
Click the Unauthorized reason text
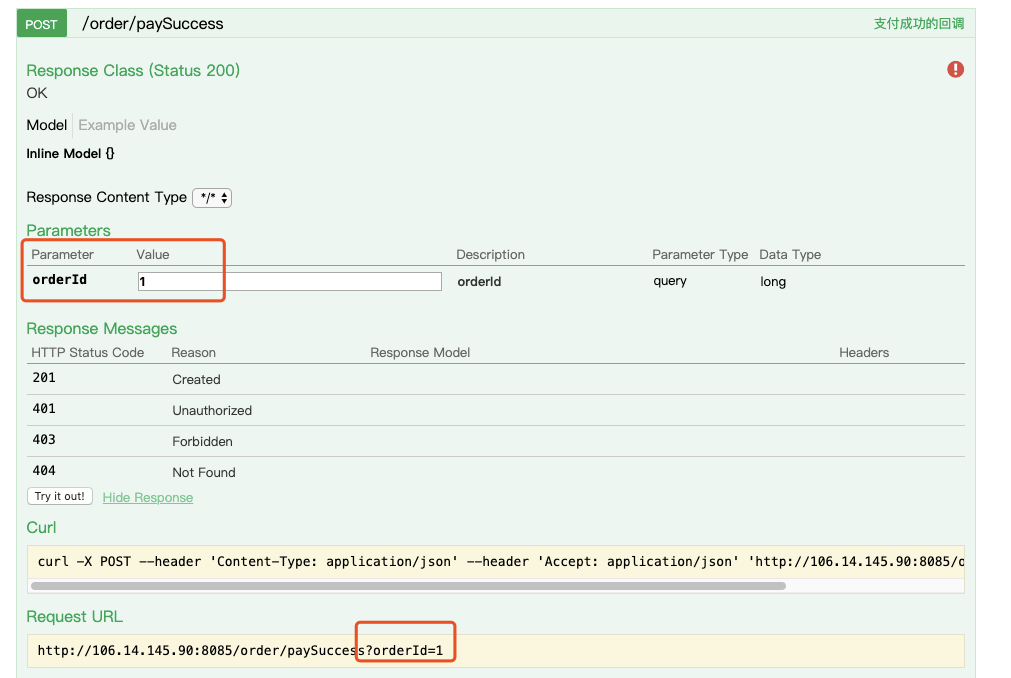[212, 411]
